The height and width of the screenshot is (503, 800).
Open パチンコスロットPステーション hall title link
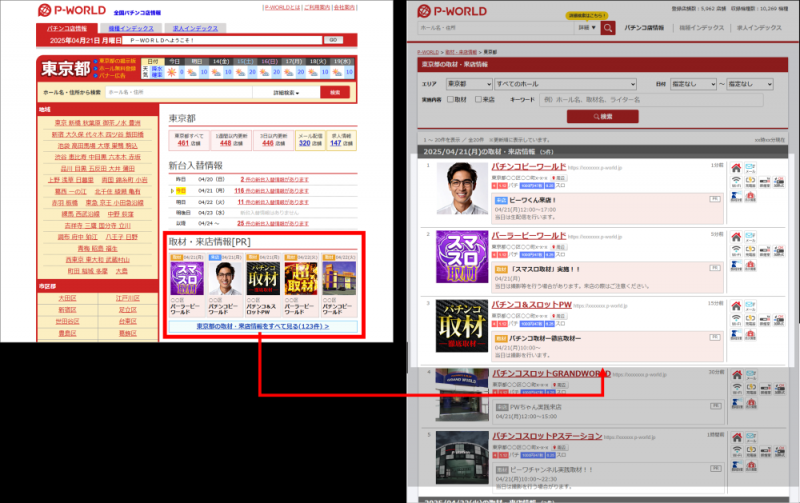coord(547,436)
